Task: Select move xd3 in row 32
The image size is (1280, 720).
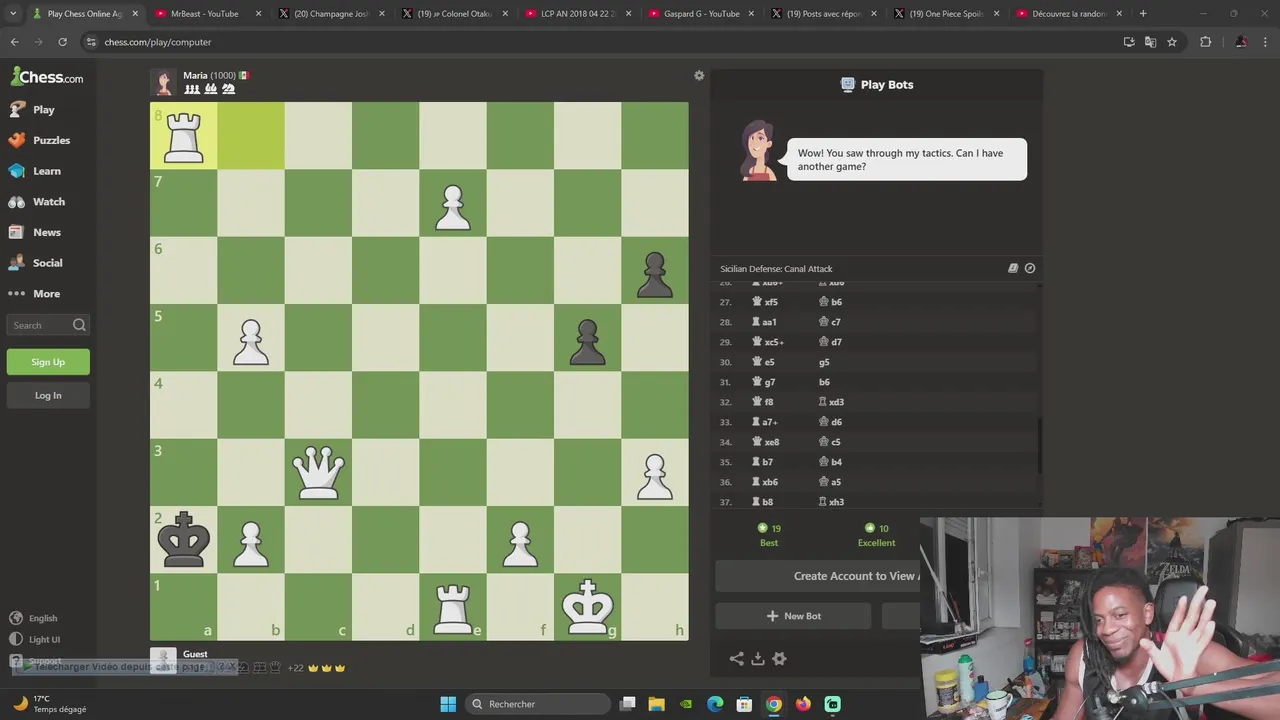Action: [x=831, y=402]
